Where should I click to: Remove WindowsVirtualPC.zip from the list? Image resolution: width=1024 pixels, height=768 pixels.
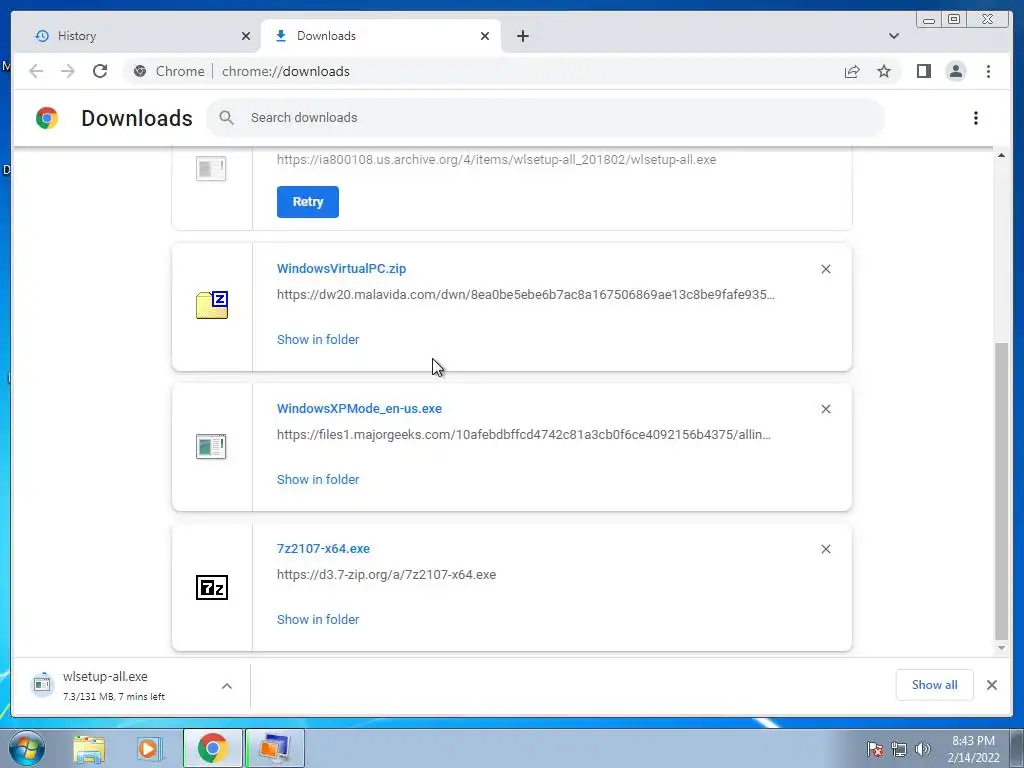coord(825,269)
